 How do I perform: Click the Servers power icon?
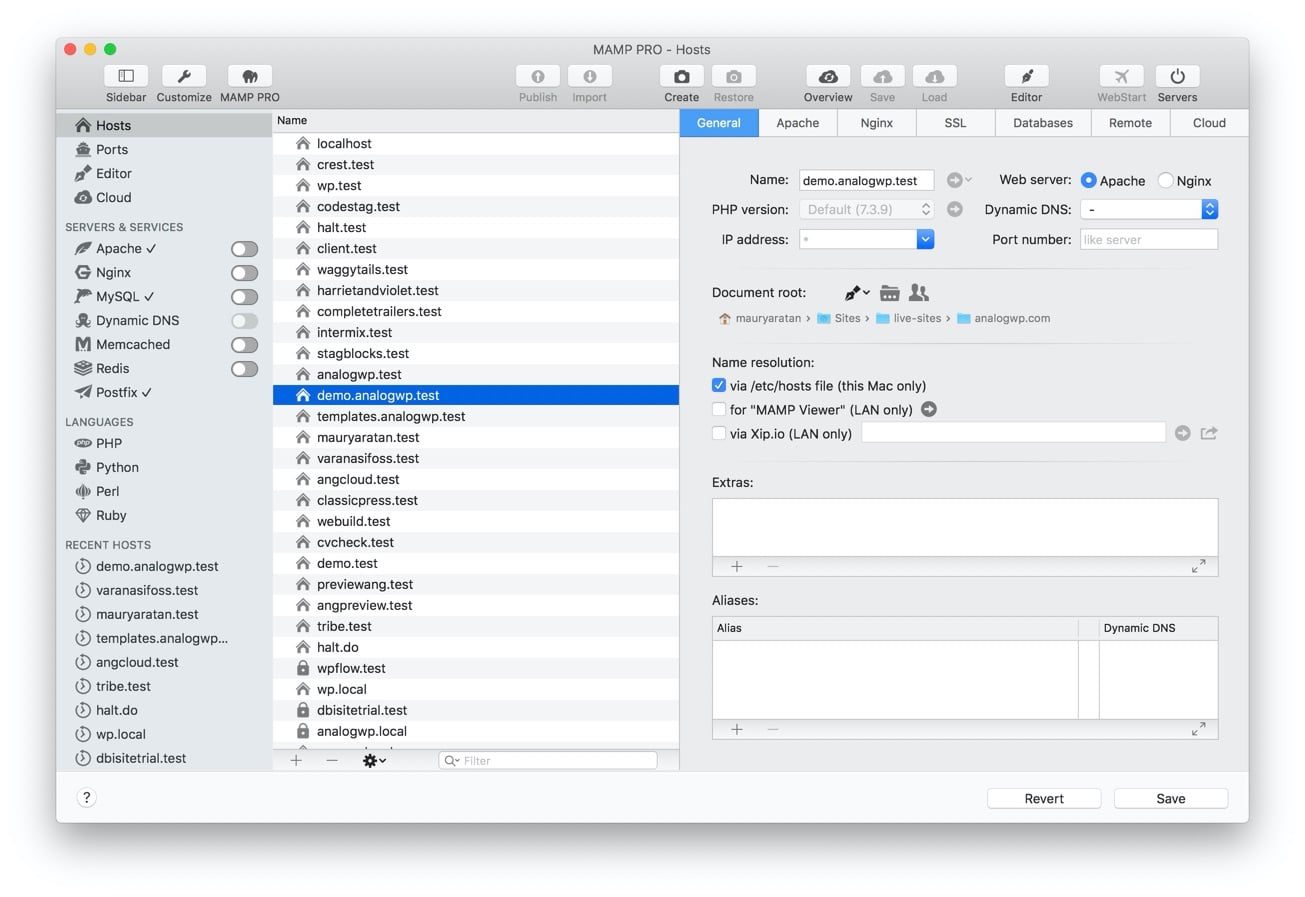click(x=1178, y=76)
